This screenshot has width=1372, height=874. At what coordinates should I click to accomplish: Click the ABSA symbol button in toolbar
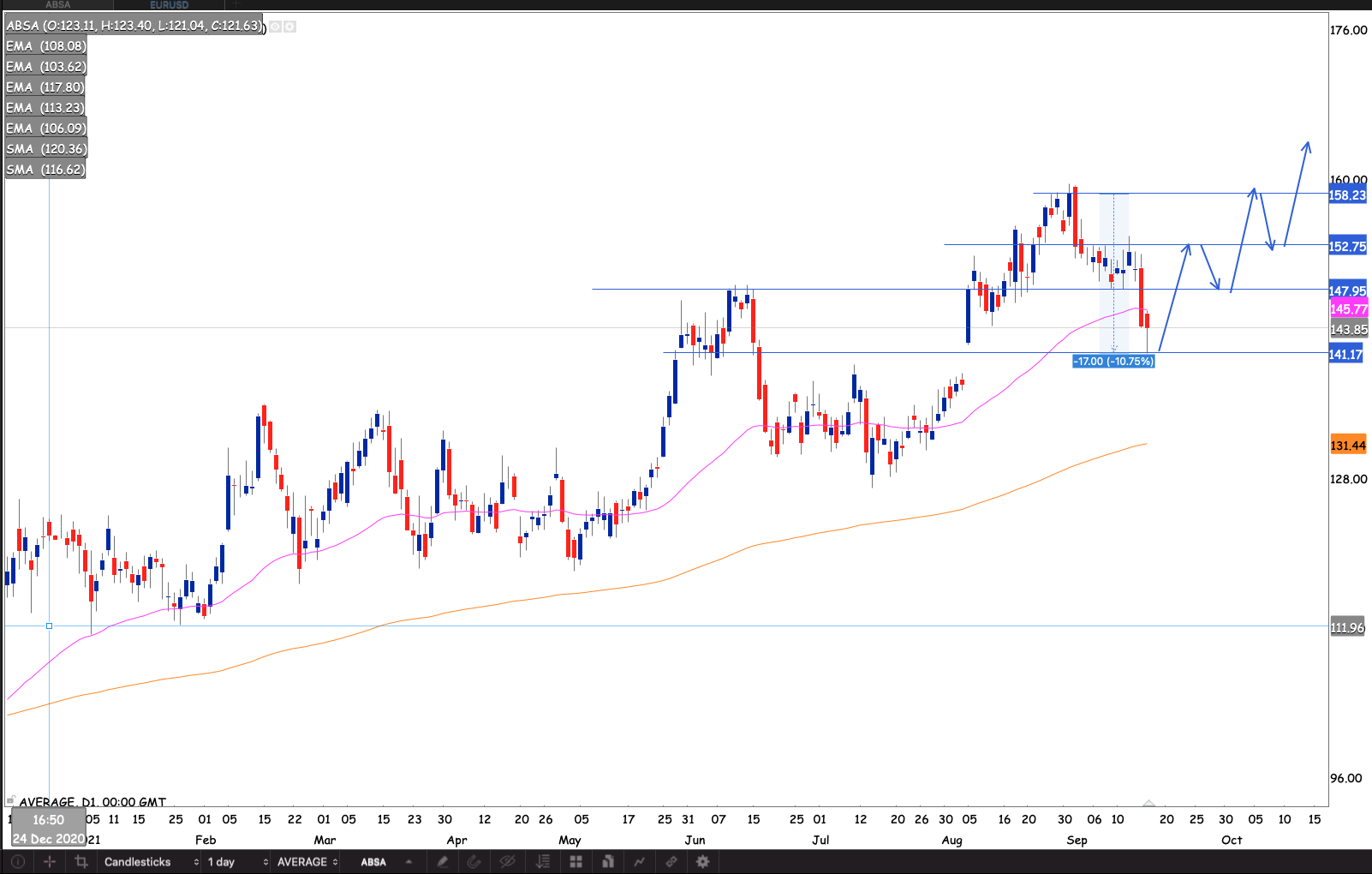coord(373,861)
